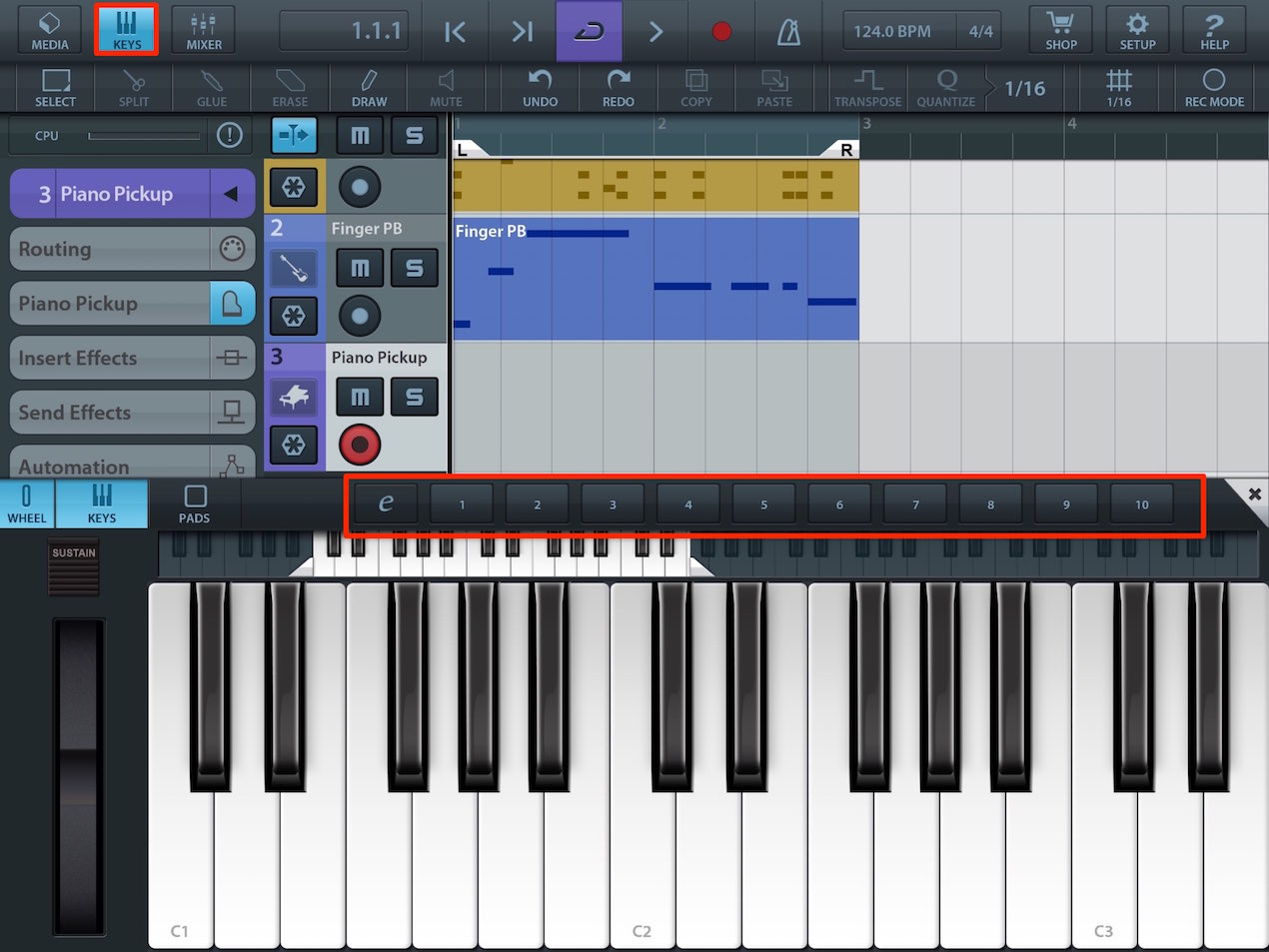The height and width of the screenshot is (952, 1269).
Task: Tap the CPU warning indicator
Action: point(230,135)
